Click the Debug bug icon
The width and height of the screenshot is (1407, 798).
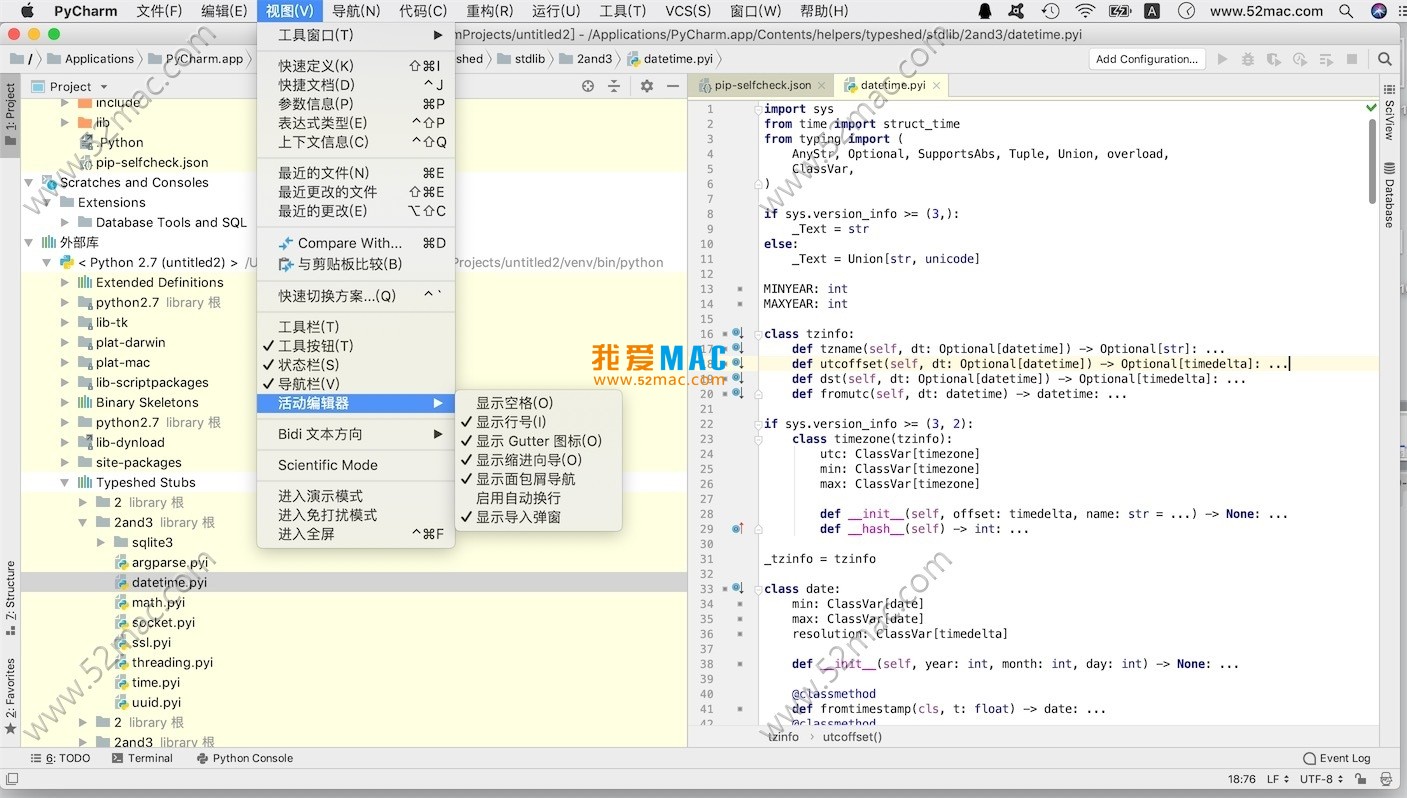1247,59
